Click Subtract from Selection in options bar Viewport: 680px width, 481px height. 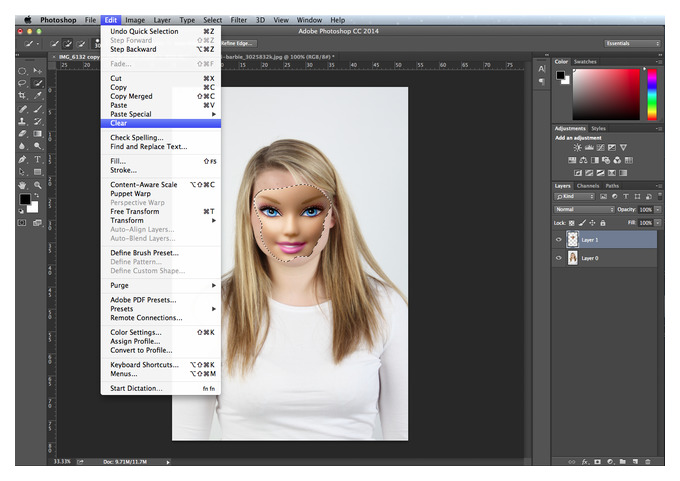tap(81, 44)
